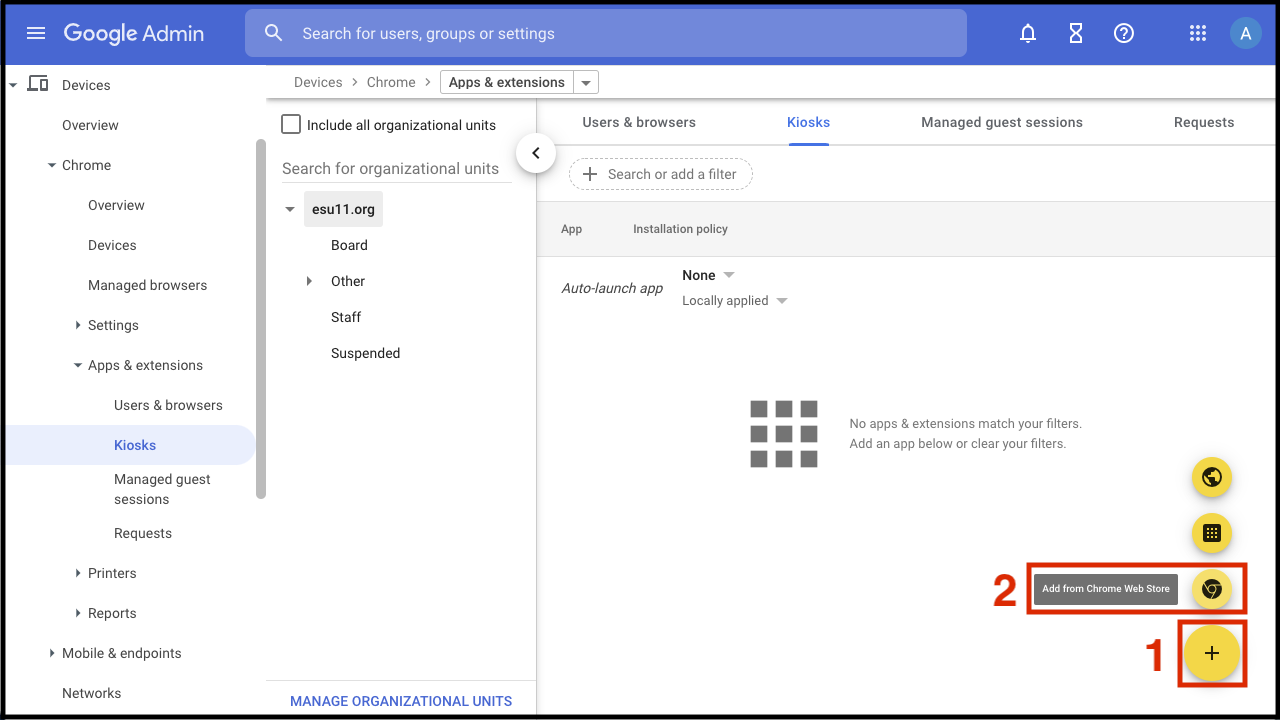Select the Staff organizational unit
Image resolution: width=1280 pixels, height=720 pixels.
pos(346,317)
